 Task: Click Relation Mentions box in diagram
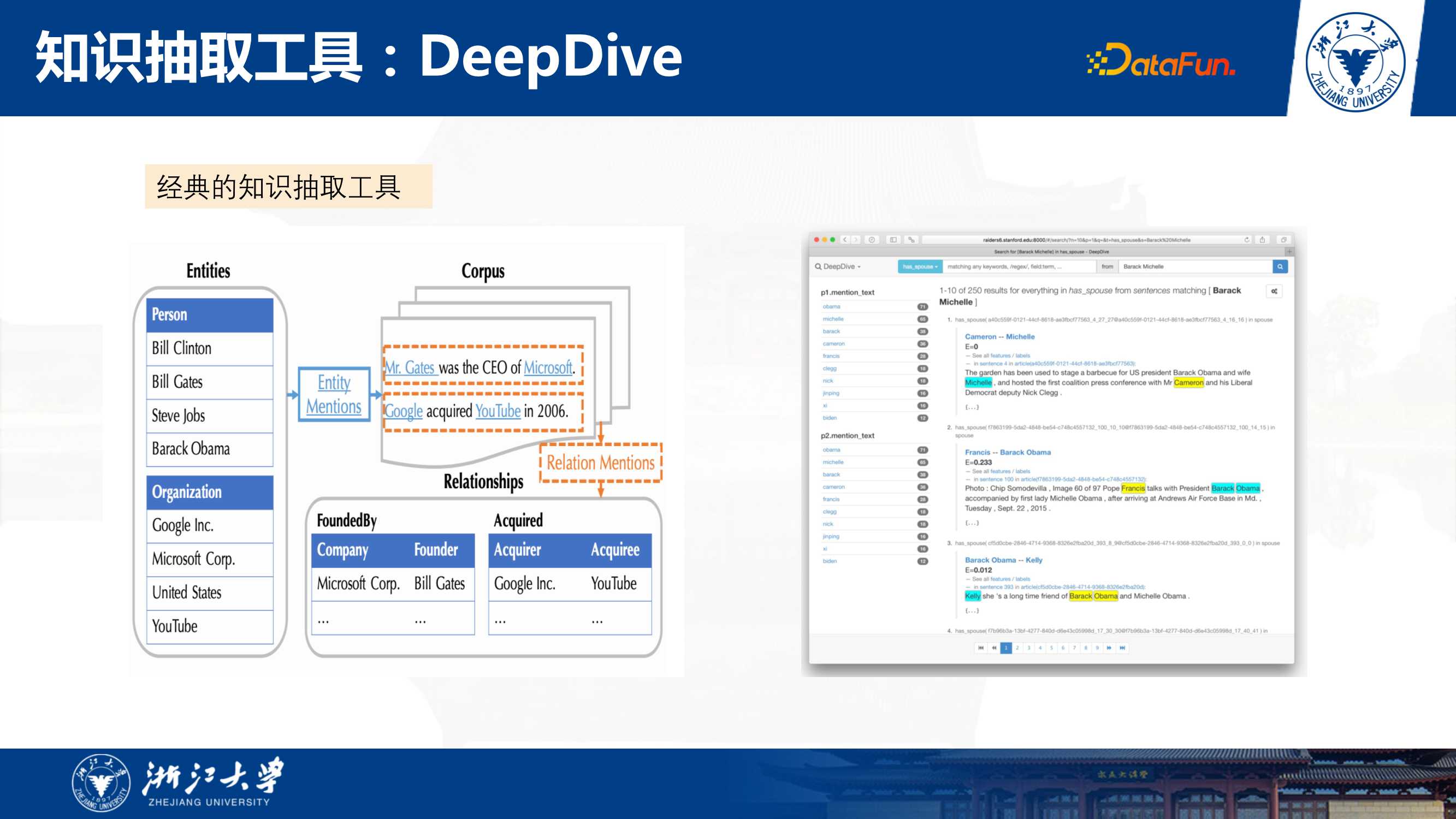coord(600,462)
